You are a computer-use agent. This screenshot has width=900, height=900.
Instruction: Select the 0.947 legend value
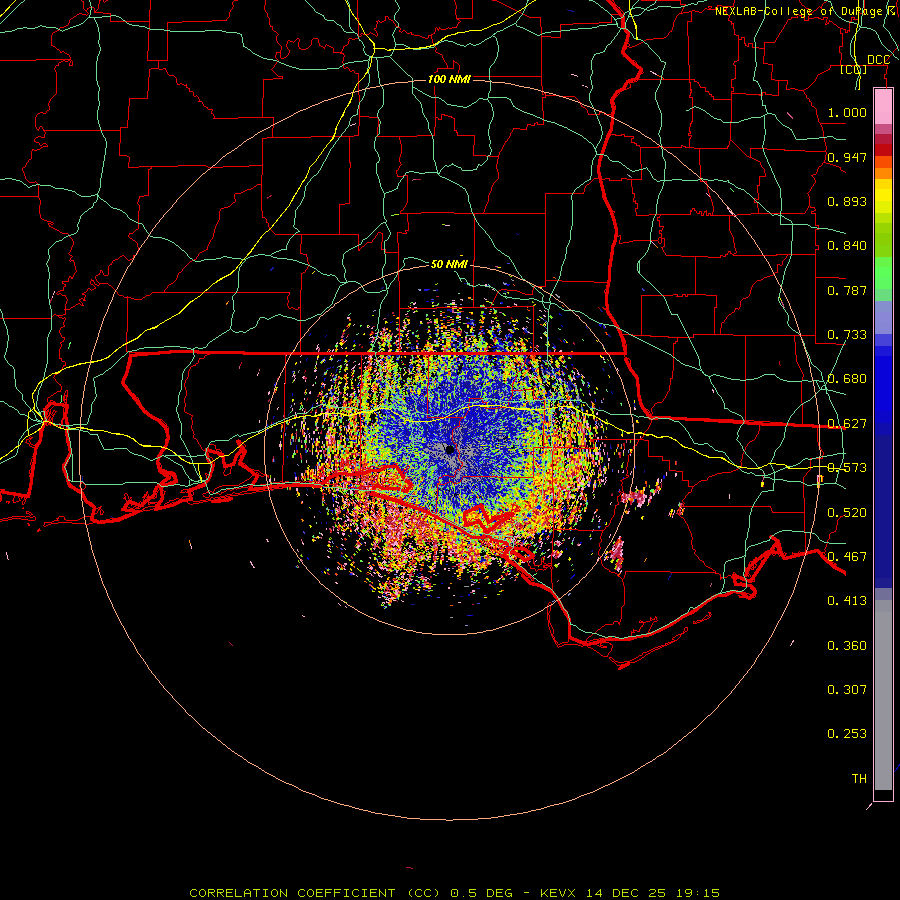(847, 157)
